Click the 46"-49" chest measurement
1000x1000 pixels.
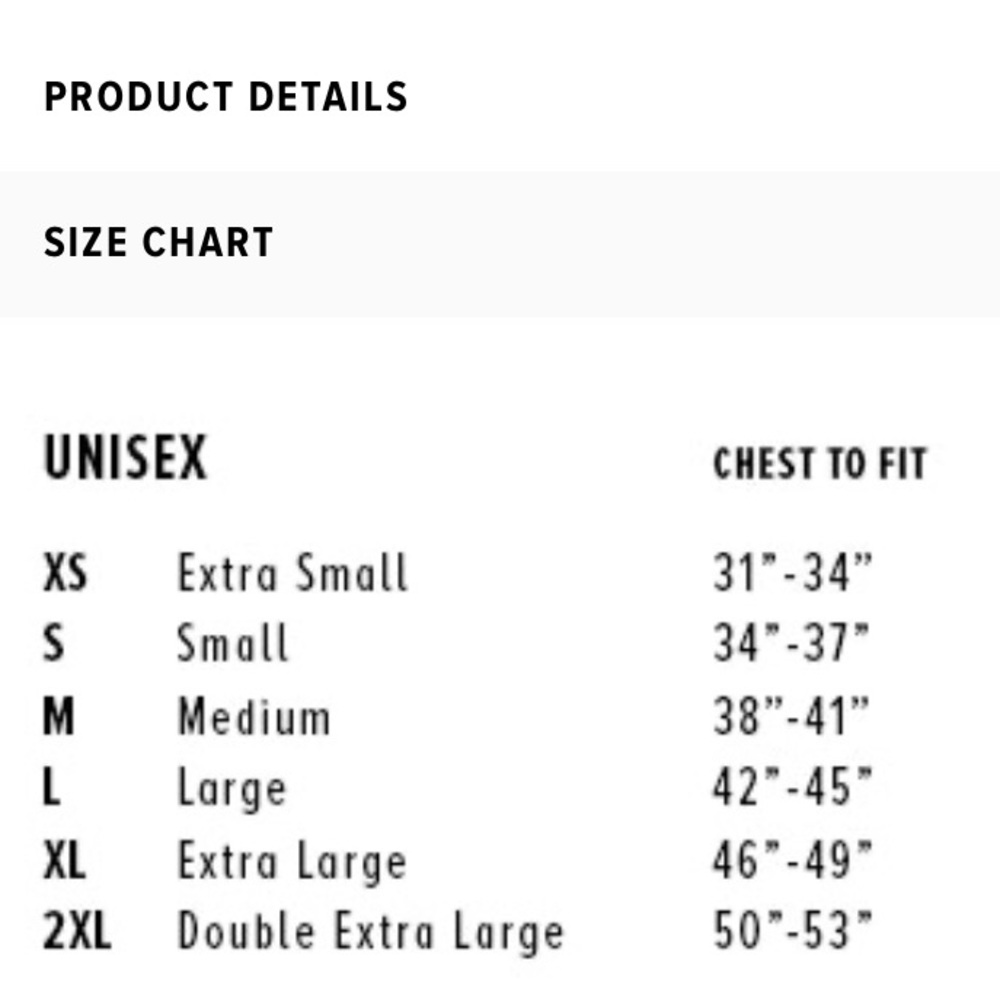pos(792,860)
